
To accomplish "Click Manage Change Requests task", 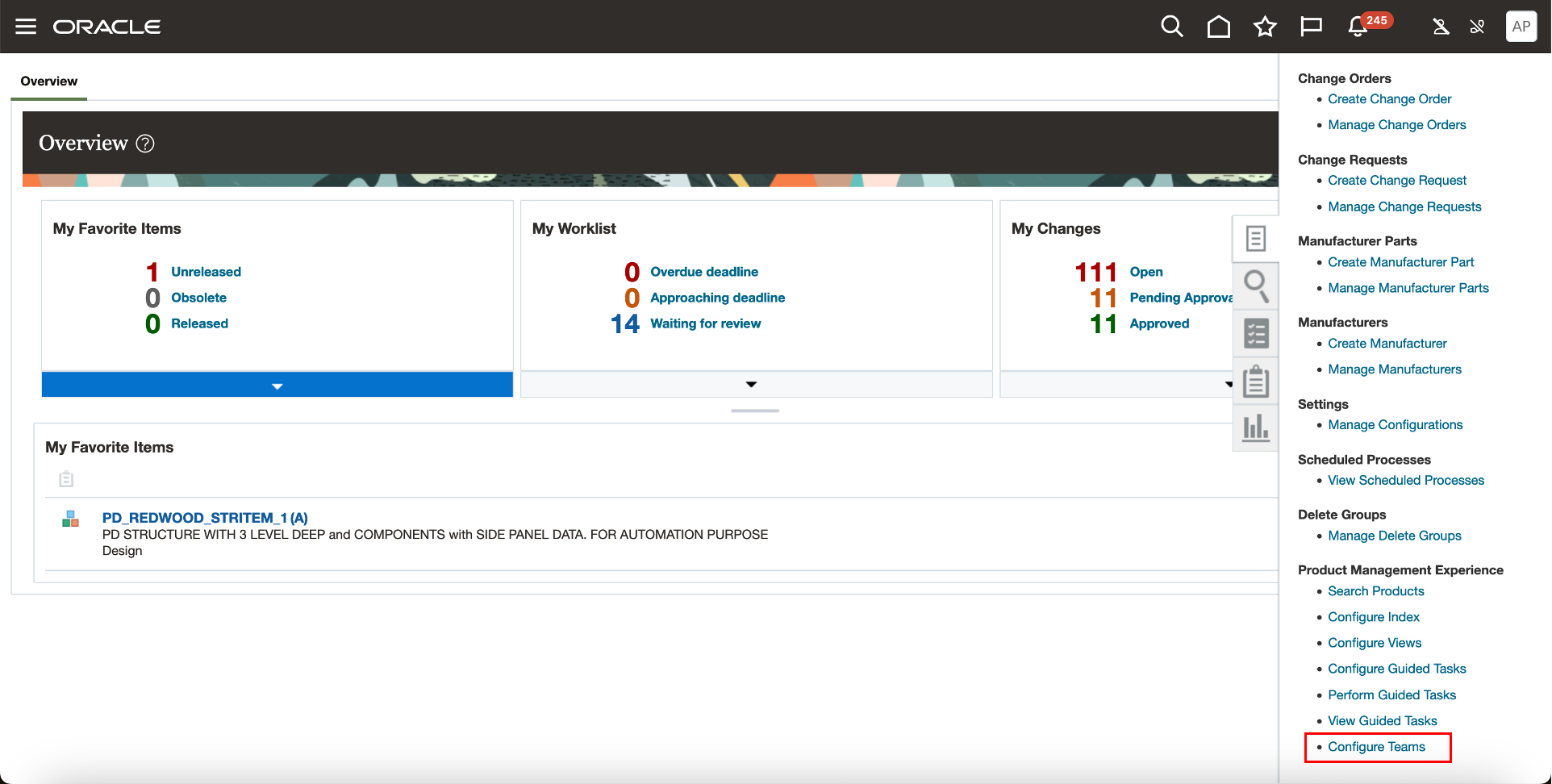I will click(1404, 207).
